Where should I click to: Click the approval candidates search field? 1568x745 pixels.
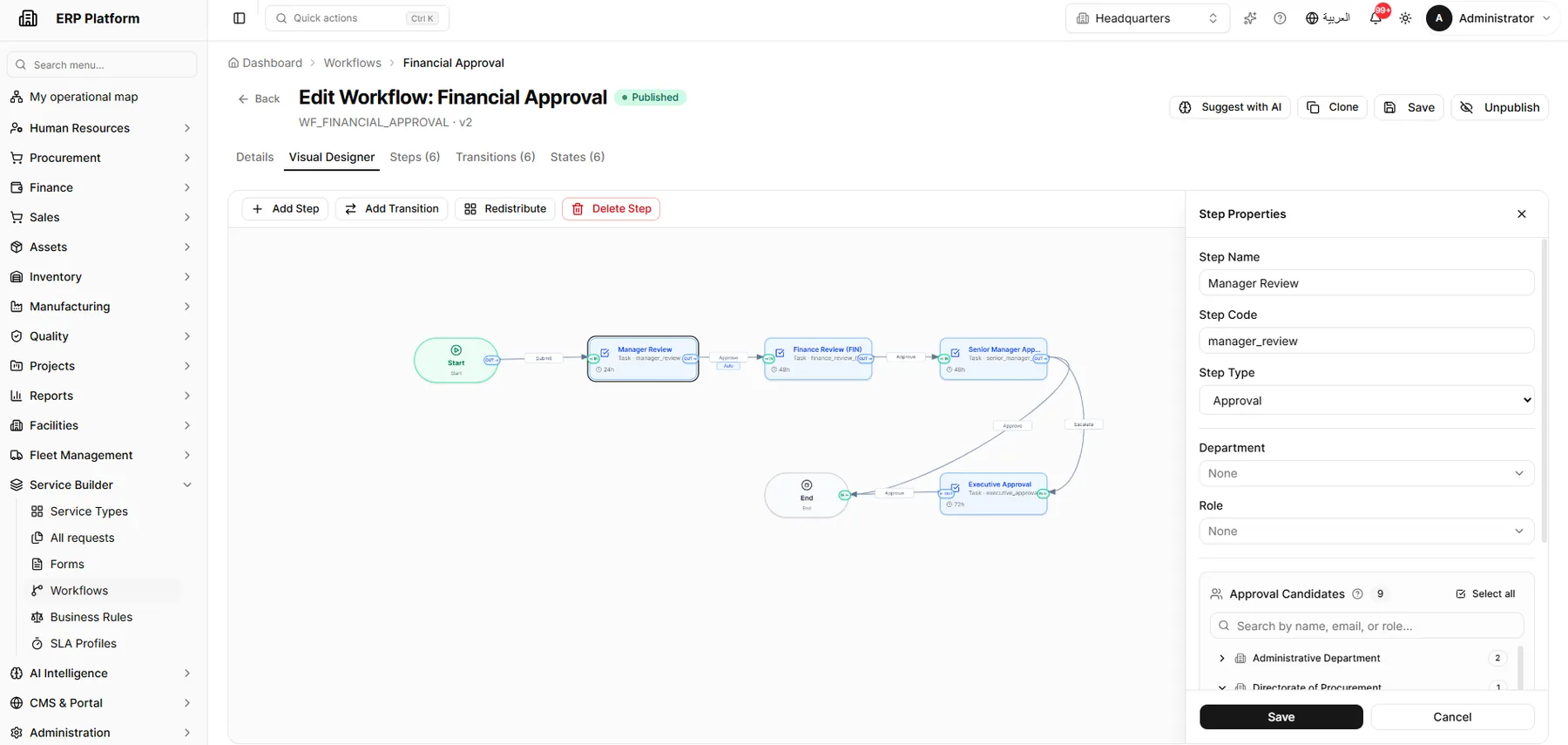1366,626
